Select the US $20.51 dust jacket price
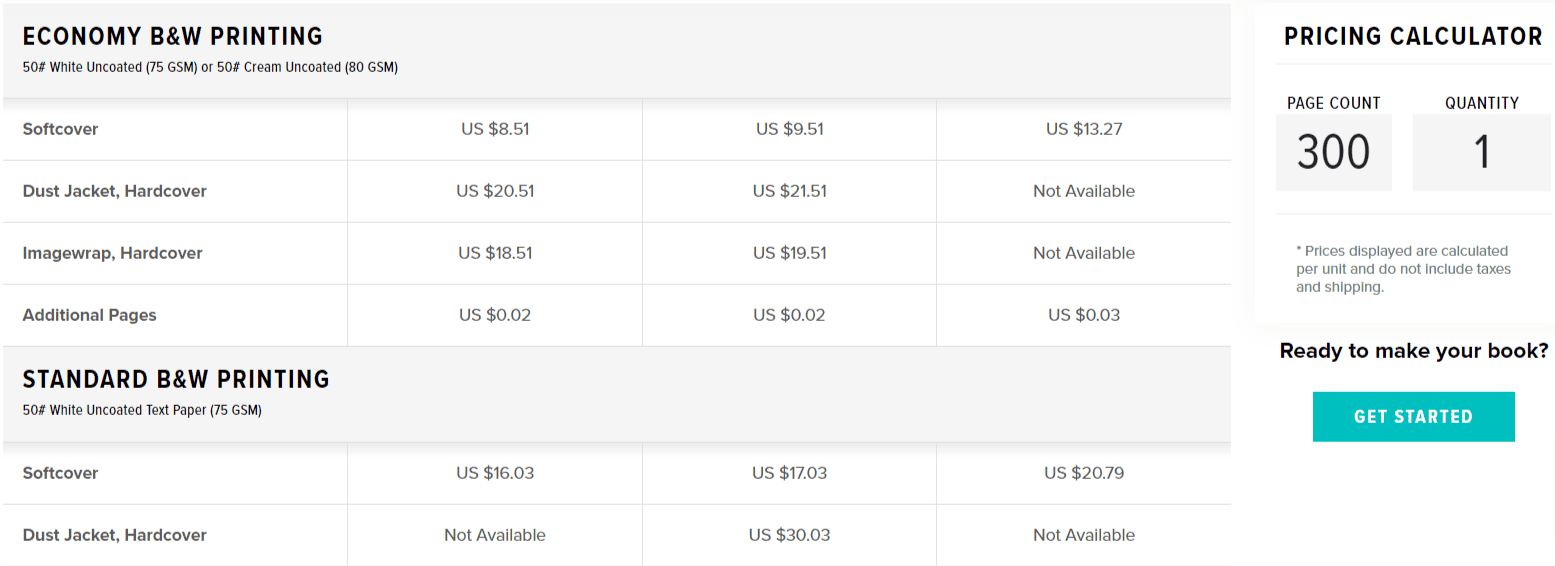 pyautogui.click(x=495, y=191)
